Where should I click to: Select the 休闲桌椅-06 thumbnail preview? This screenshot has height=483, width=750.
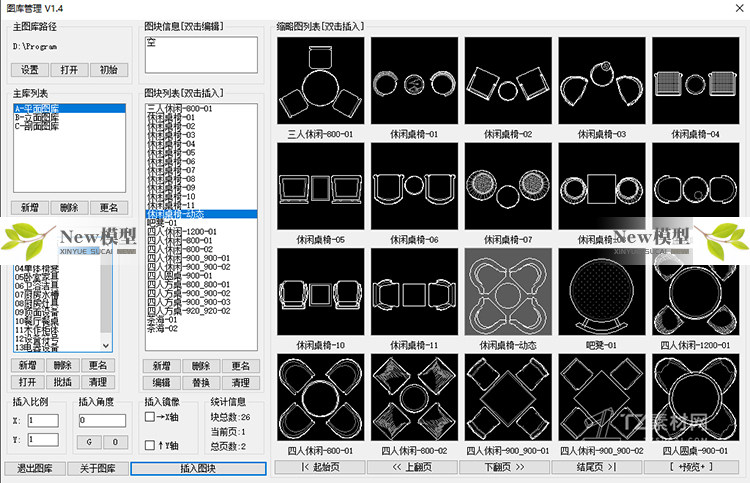pyautogui.click(x=414, y=186)
